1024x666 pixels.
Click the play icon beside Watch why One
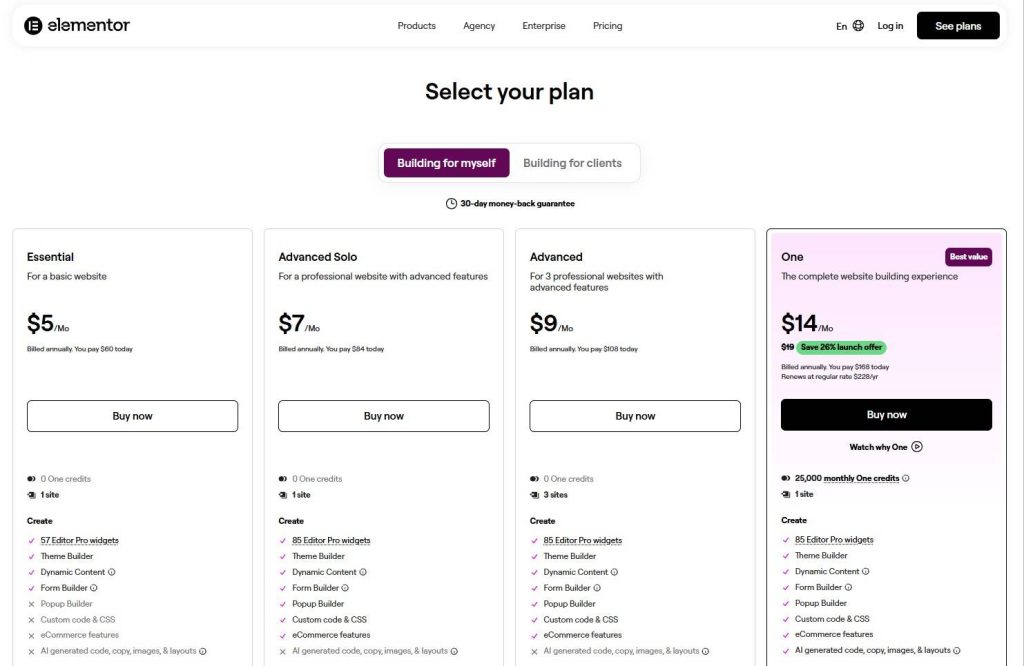click(x=915, y=446)
